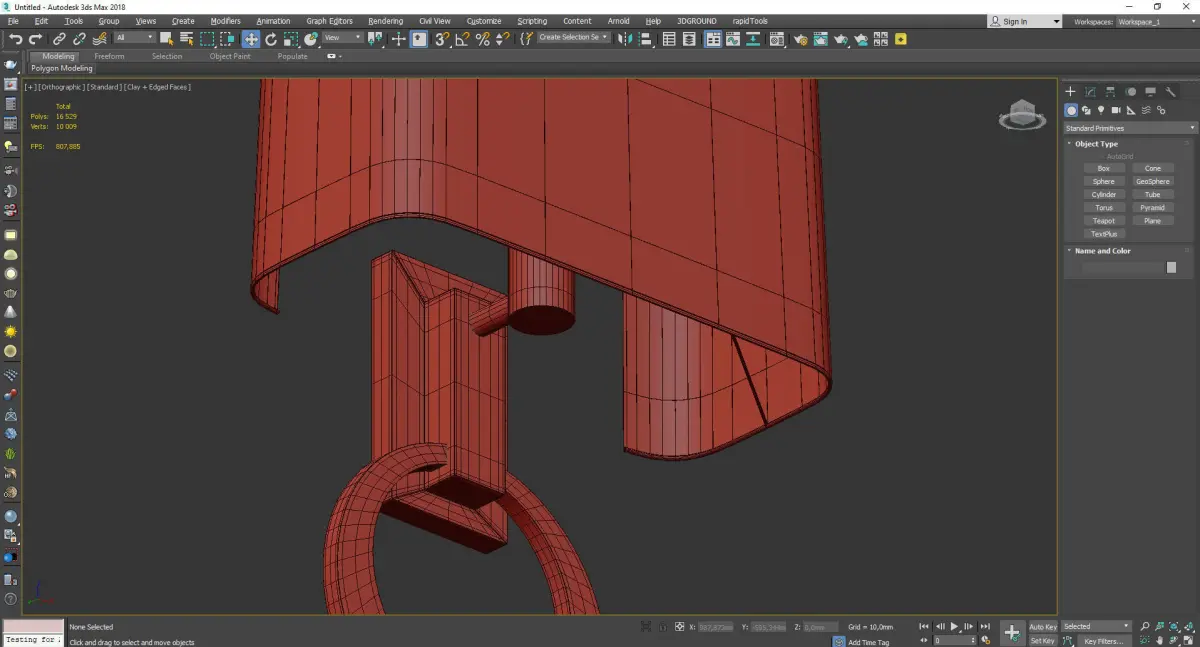Activate the Select and Move tool
This screenshot has height=647, width=1200.
pyautogui.click(x=250, y=39)
